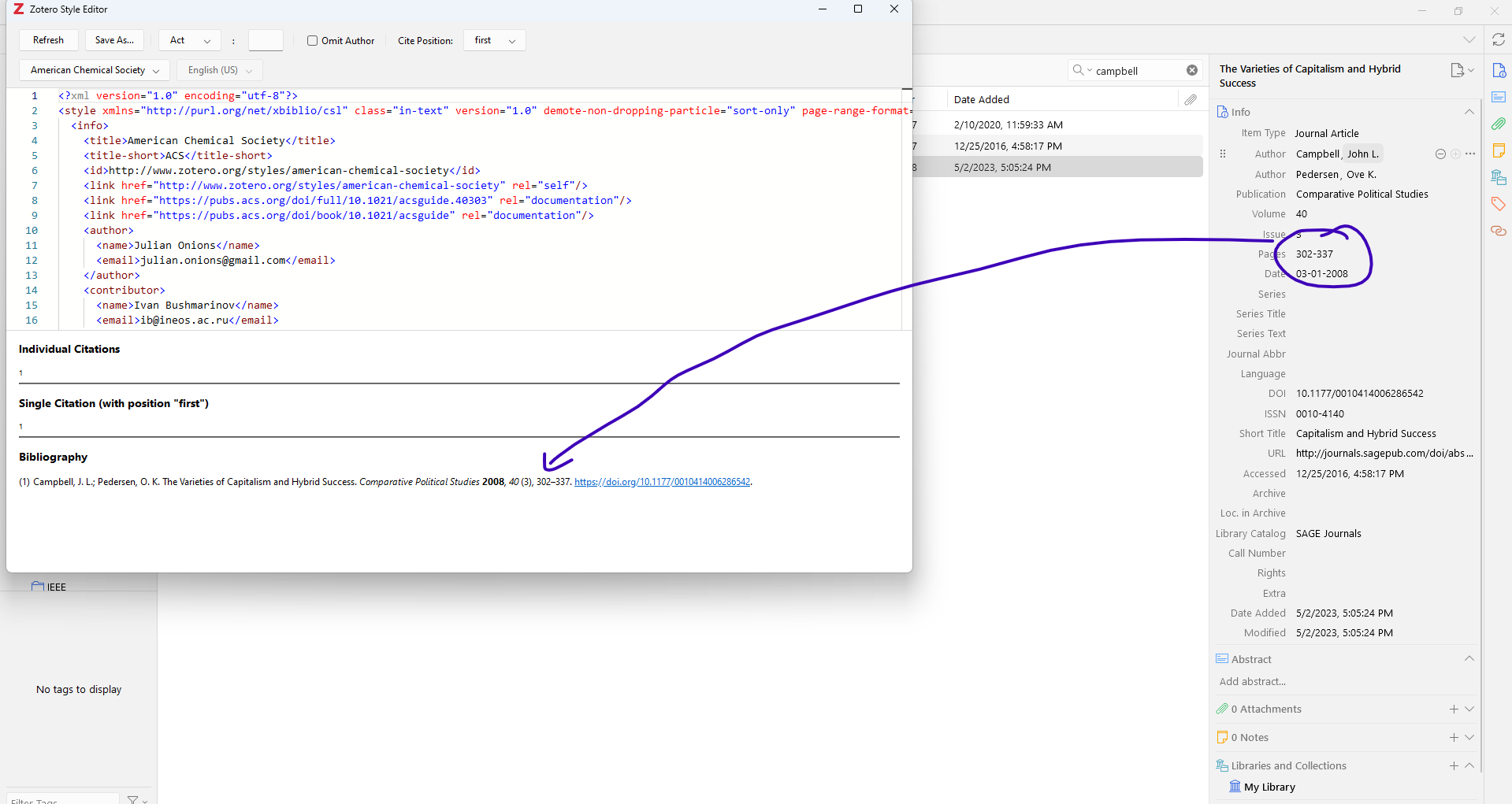
Task: Click the URL field journals.sagepub.com
Action: [1384, 453]
